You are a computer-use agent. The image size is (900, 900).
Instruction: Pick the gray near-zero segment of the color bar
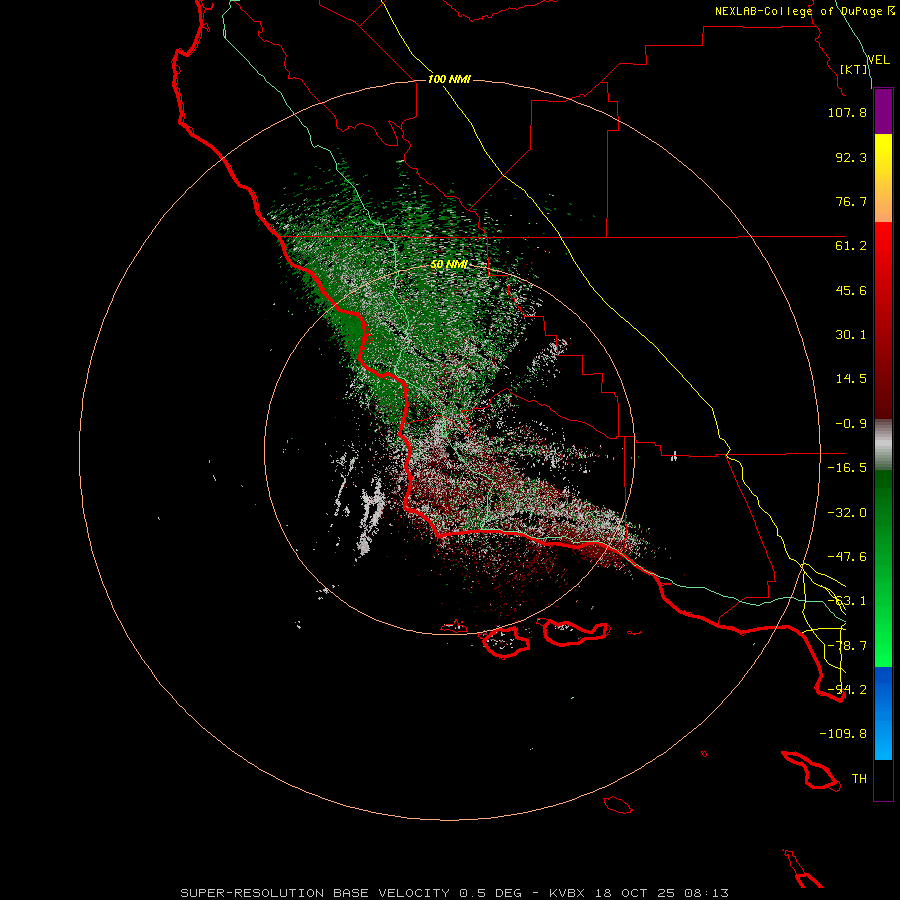click(883, 445)
